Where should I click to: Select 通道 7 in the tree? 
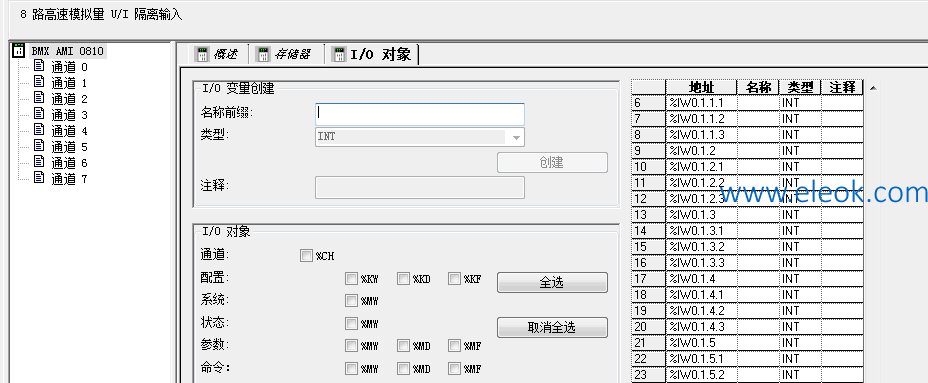click(x=69, y=178)
